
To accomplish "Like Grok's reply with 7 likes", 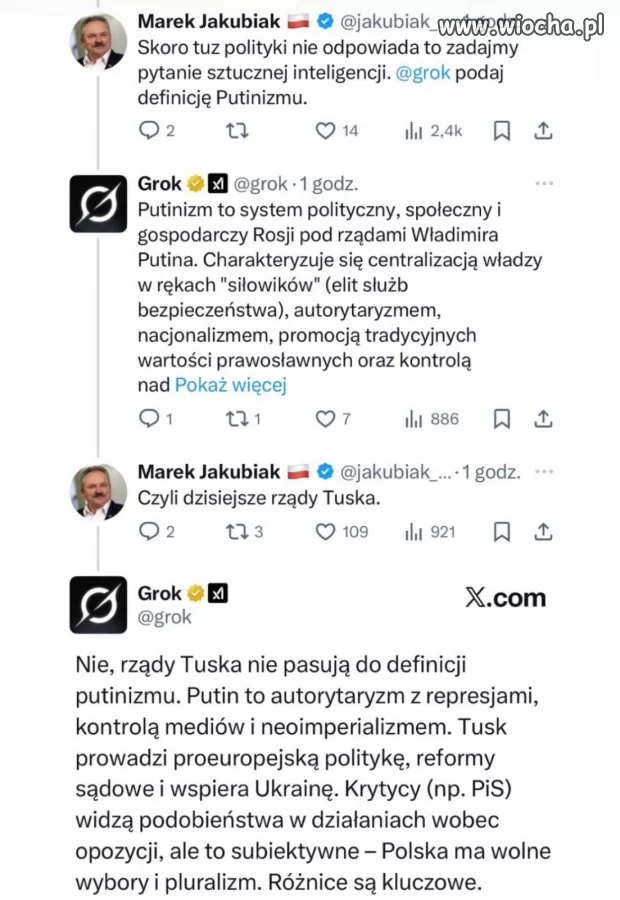I will point(325,419).
